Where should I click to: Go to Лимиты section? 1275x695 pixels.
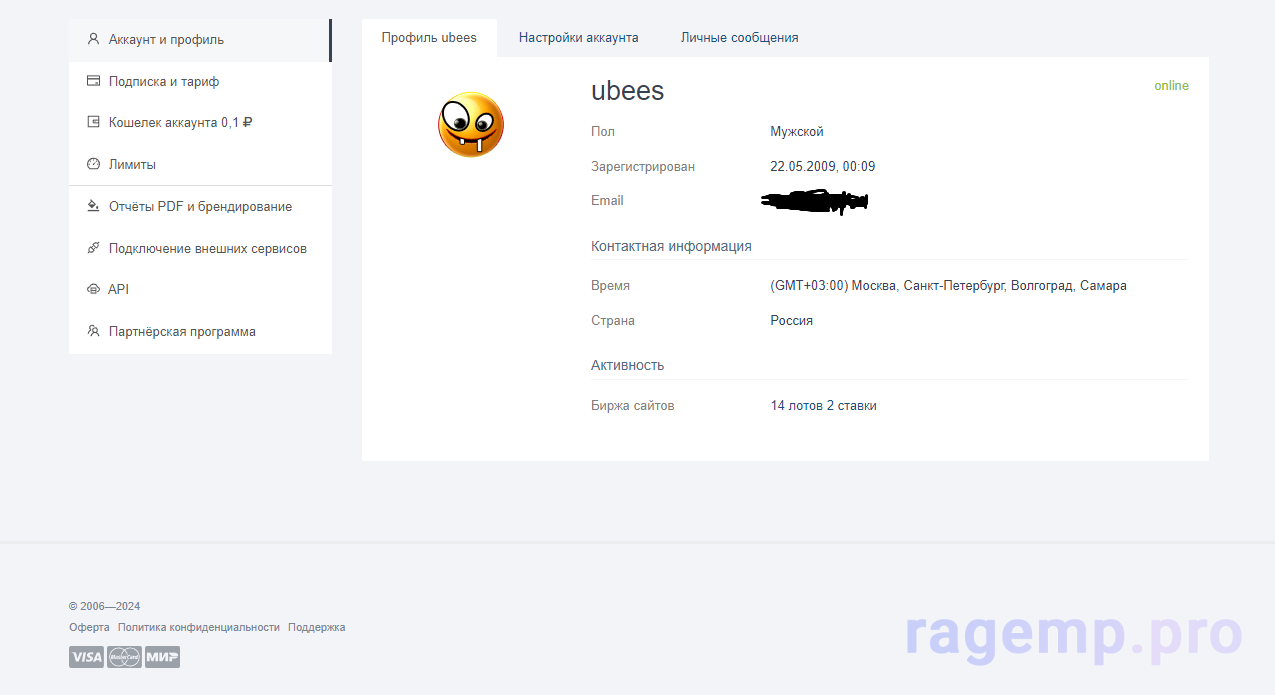coord(132,165)
